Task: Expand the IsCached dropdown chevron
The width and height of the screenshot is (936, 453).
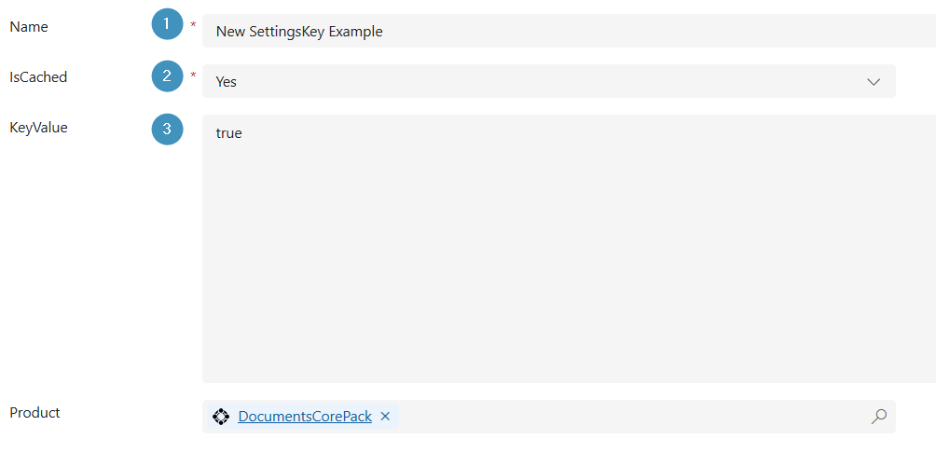Action: pyautogui.click(x=873, y=81)
